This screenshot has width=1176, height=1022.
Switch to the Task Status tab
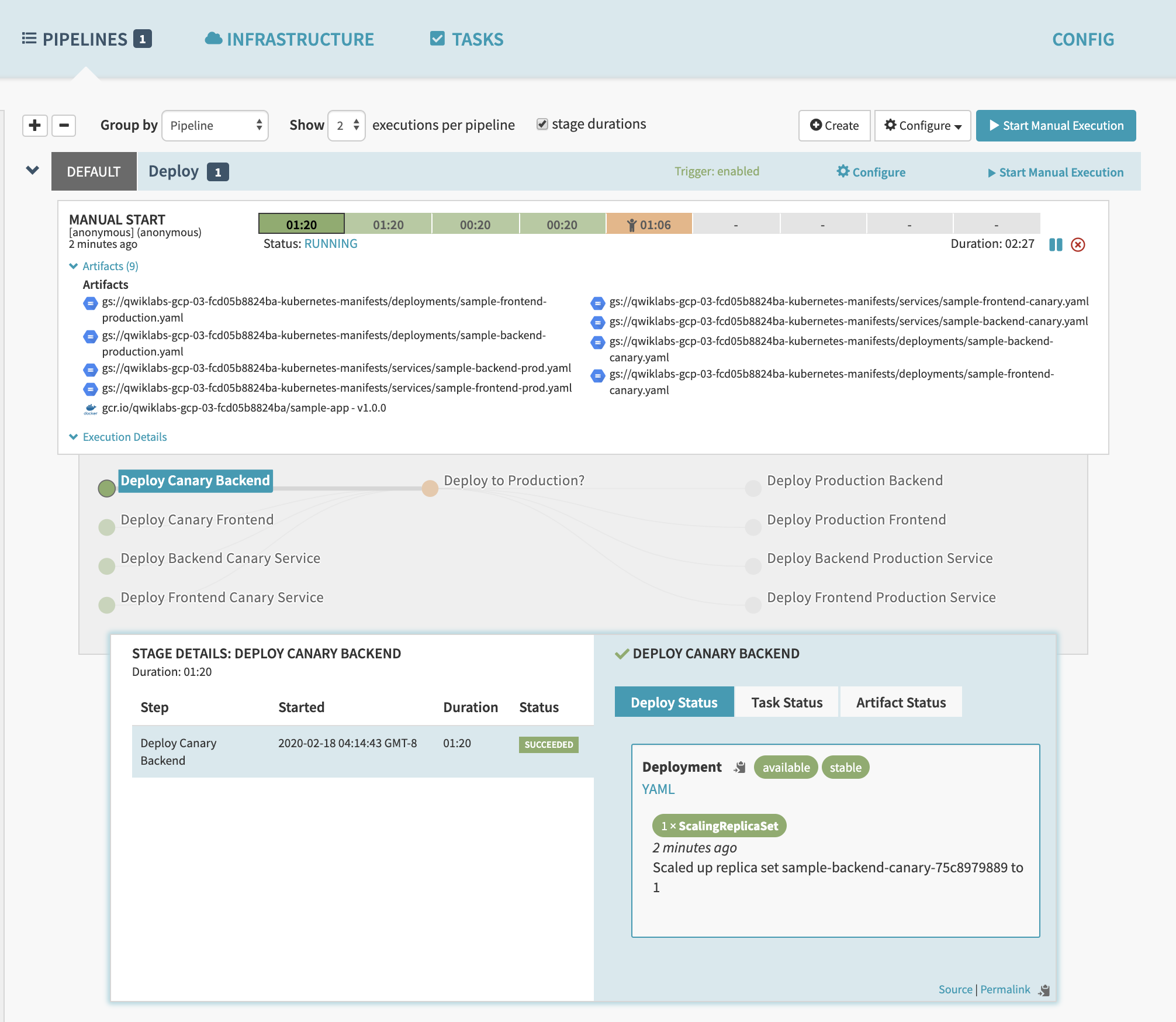pyautogui.click(x=787, y=702)
